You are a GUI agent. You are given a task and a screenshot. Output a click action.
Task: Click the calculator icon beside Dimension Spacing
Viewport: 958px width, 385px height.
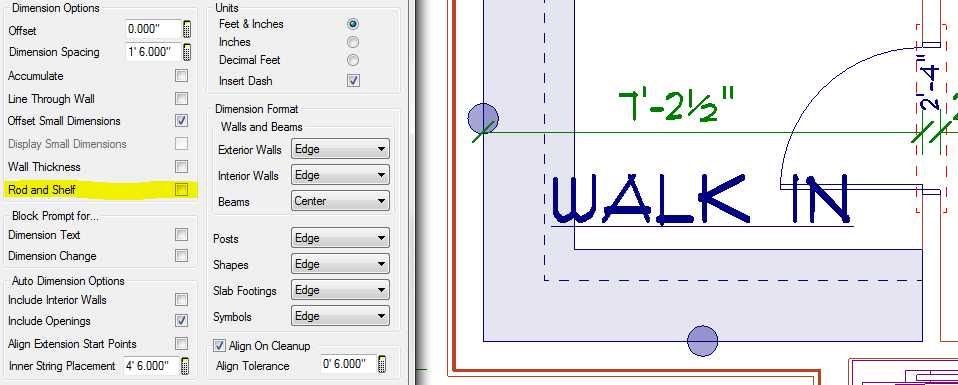click(x=187, y=52)
